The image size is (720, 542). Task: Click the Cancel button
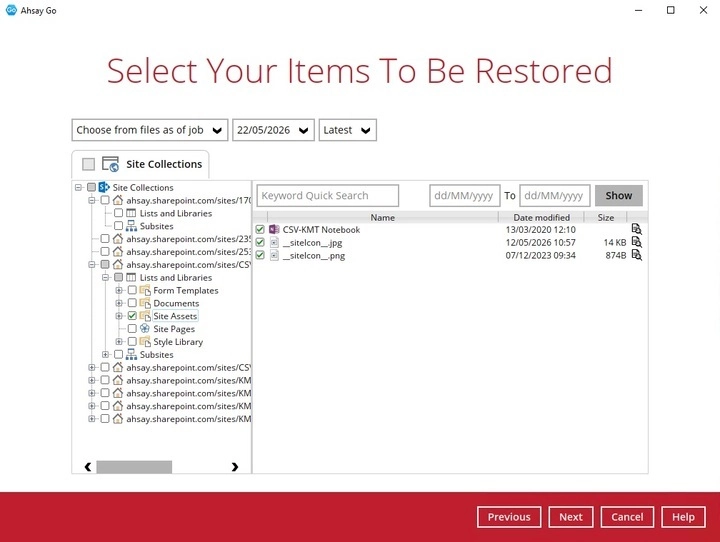point(627,517)
